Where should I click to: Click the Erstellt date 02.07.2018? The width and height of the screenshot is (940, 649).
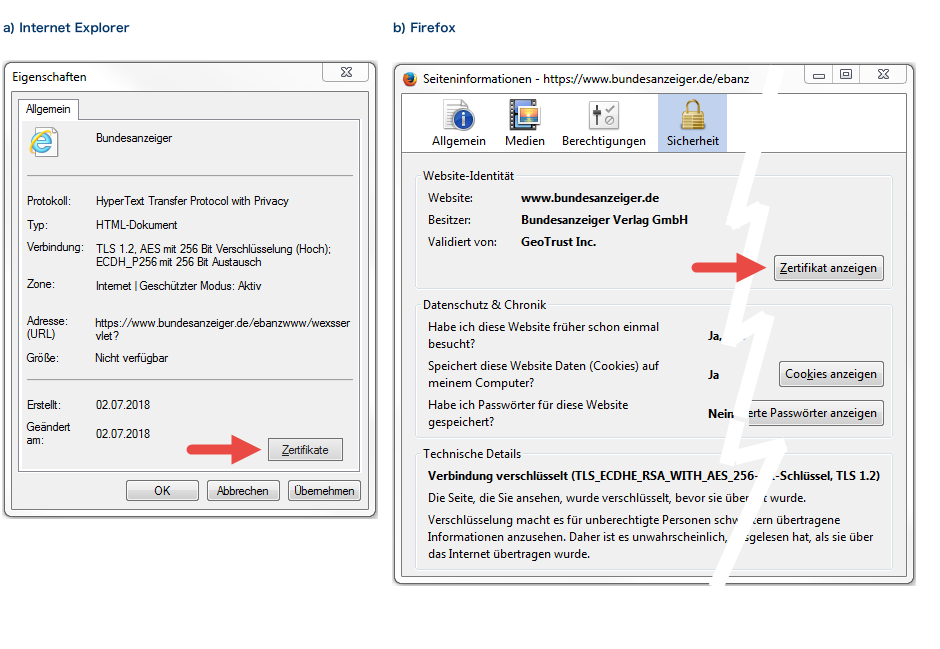pos(123,405)
